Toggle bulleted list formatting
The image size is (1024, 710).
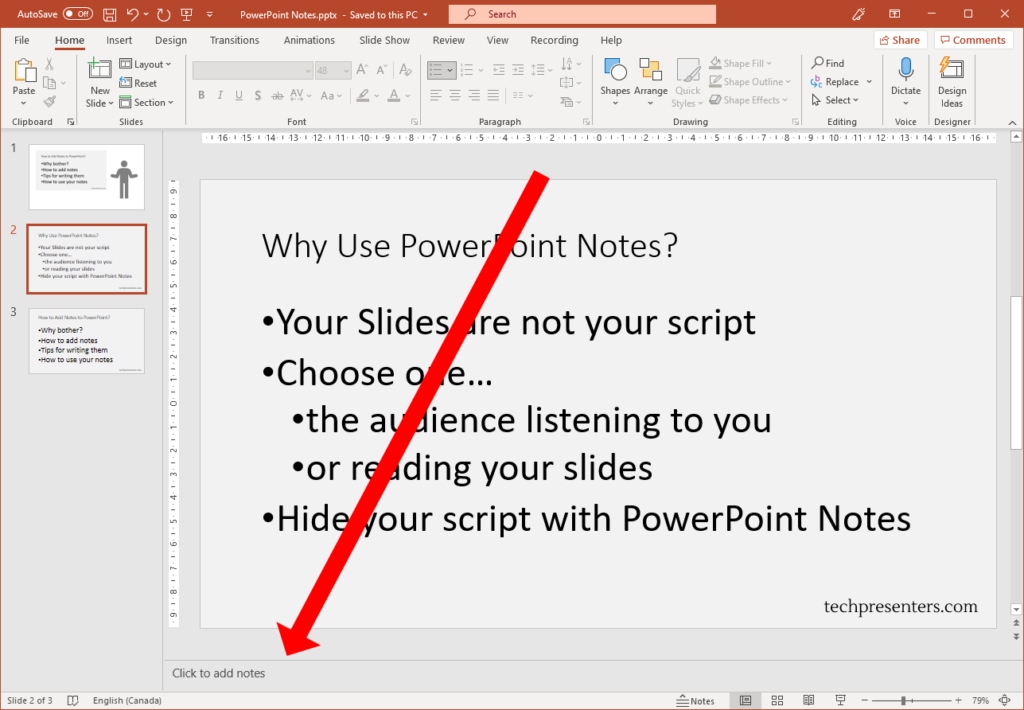click(436, 69)
